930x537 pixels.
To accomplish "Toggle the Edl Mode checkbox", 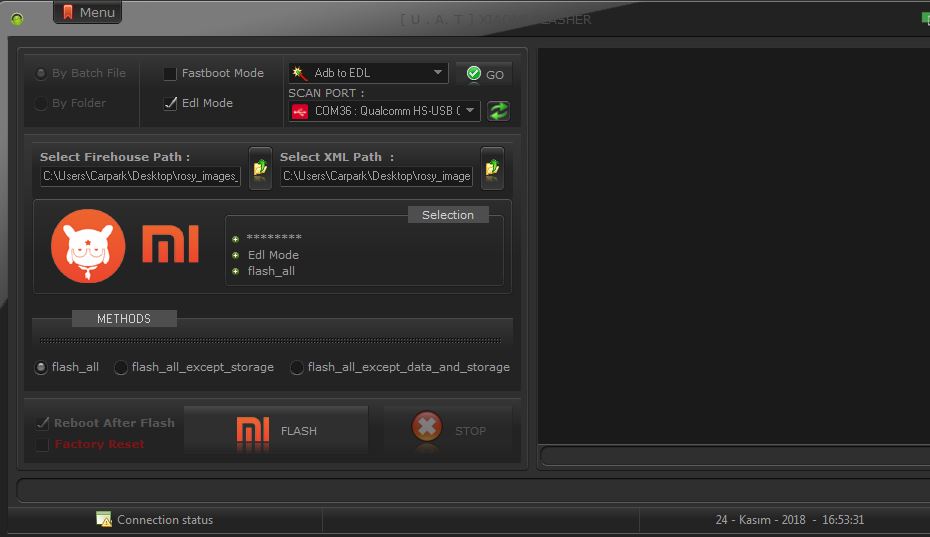I will tap(170, 103).
